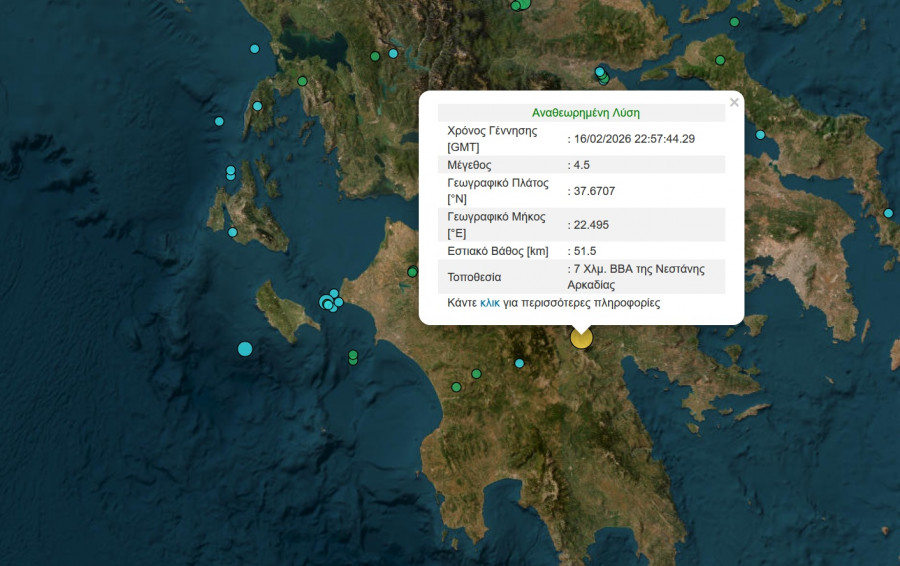Select the cyan marker left of the yellow marker
Viewport: 900px width, 566px height.
point(519,363)
